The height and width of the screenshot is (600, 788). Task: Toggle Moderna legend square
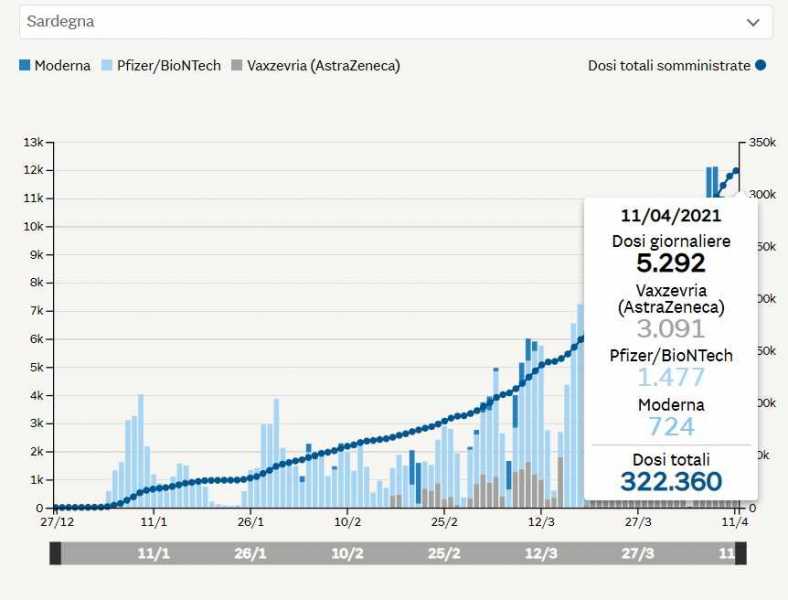25,65
